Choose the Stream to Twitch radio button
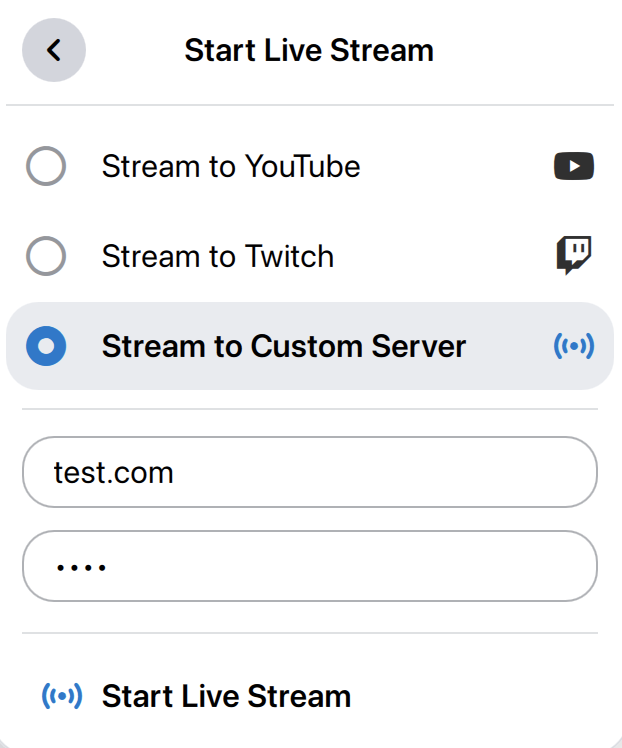Screen dimensions: 622x748 tap(46, 257)
